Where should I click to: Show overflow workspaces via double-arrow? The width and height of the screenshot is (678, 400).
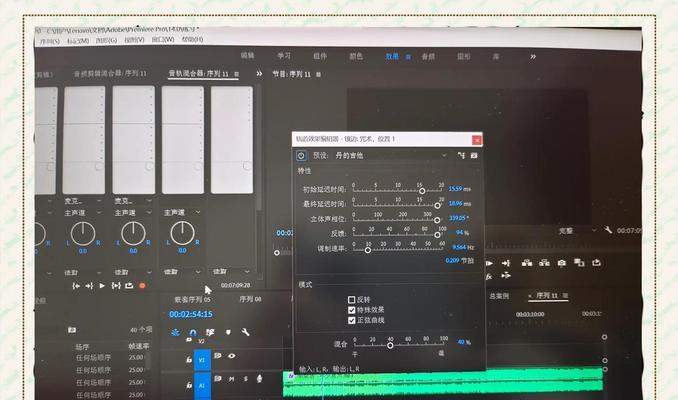533,57
